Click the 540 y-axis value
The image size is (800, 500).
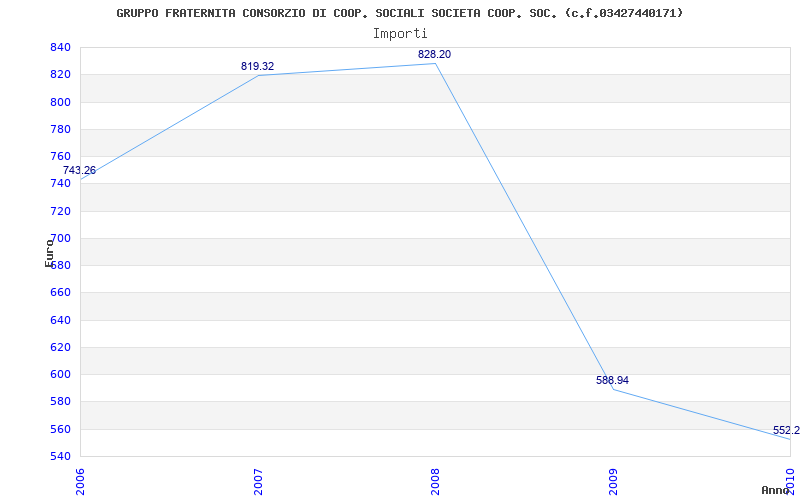60,456
